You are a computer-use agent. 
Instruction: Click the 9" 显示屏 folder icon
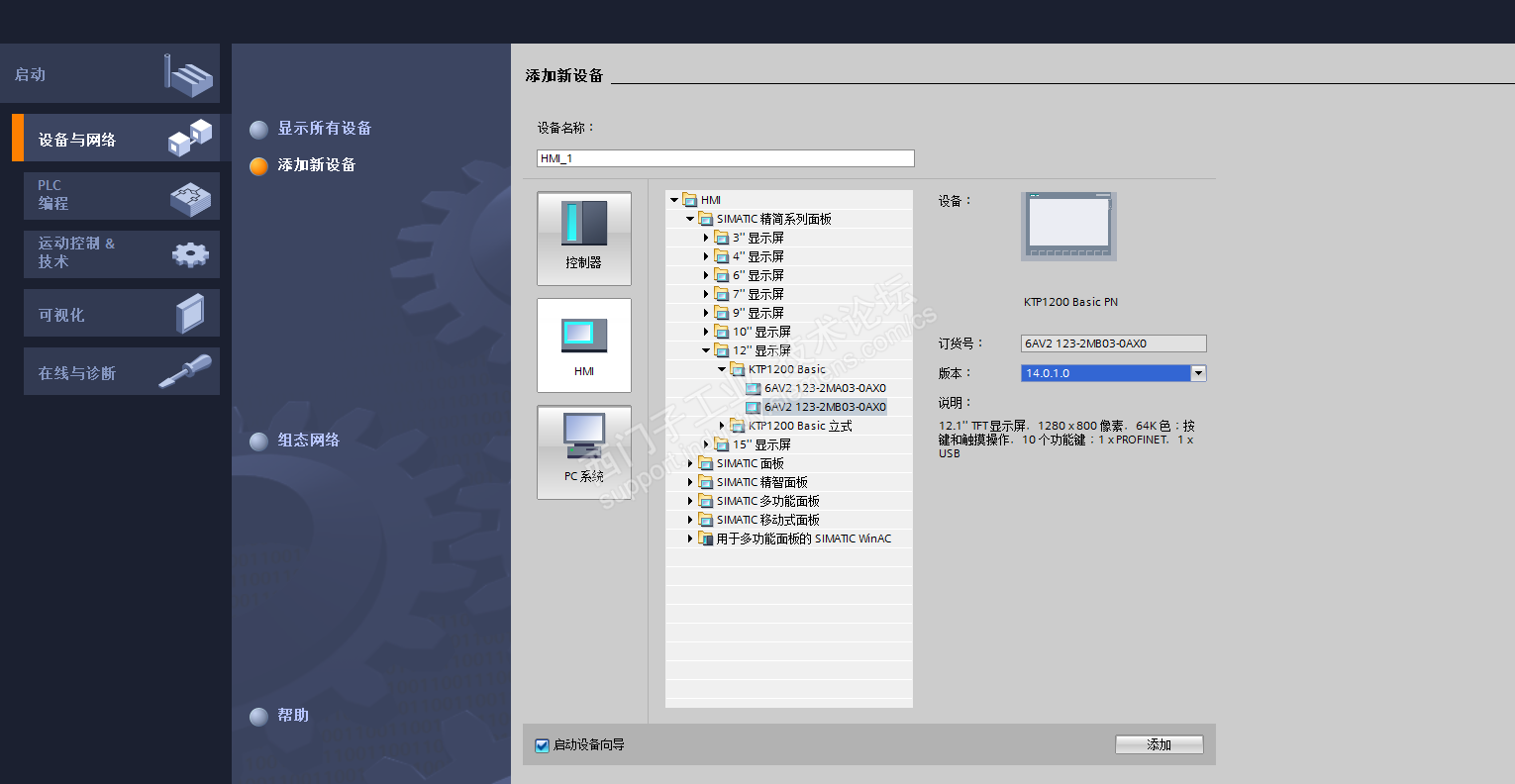point(722,313)
